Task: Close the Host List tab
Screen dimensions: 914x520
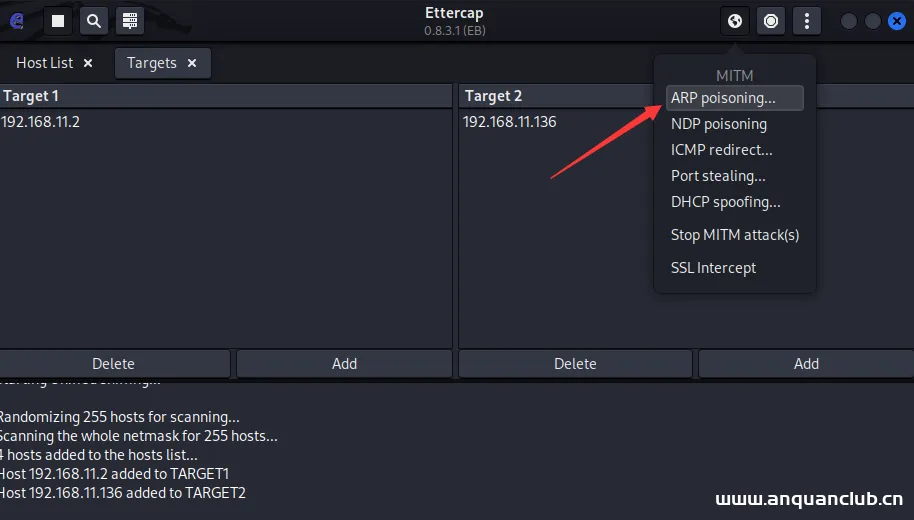Action: click(x=88, y=63)
